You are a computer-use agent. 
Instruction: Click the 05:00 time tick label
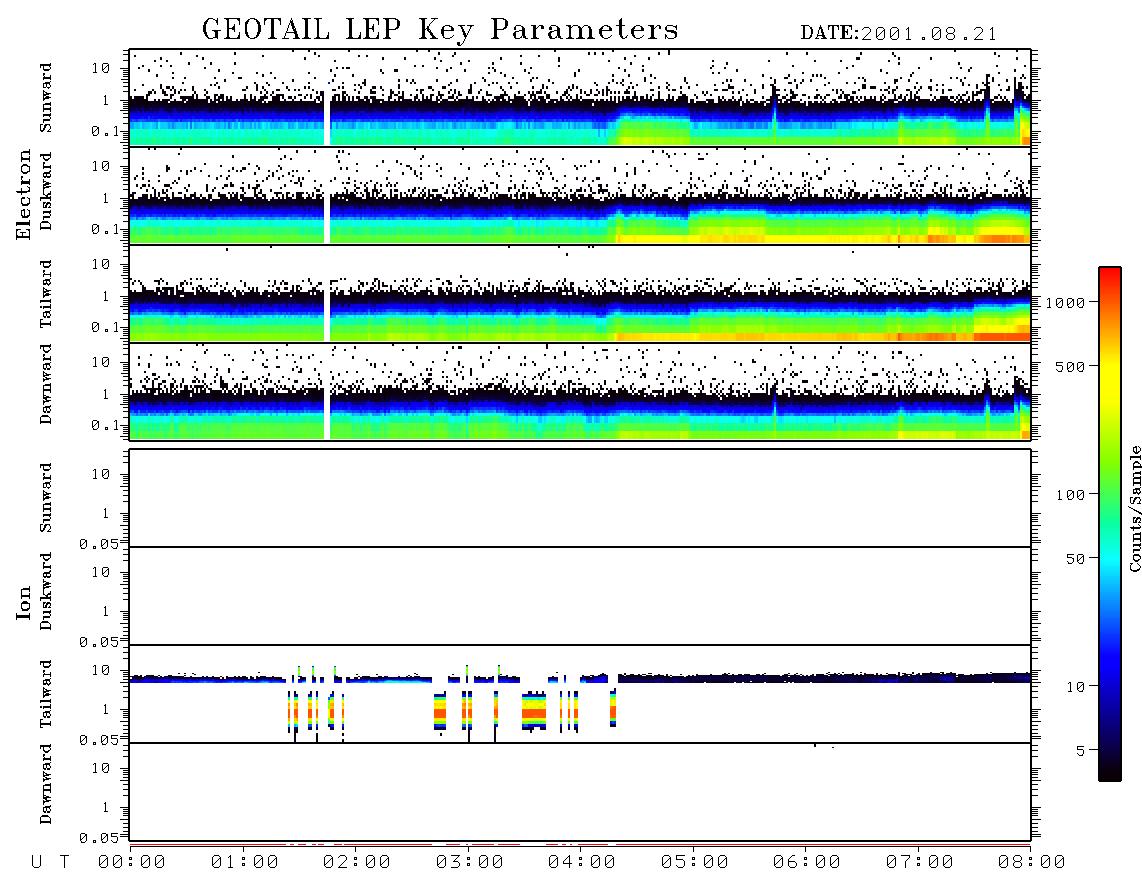(x=694, y=863)
